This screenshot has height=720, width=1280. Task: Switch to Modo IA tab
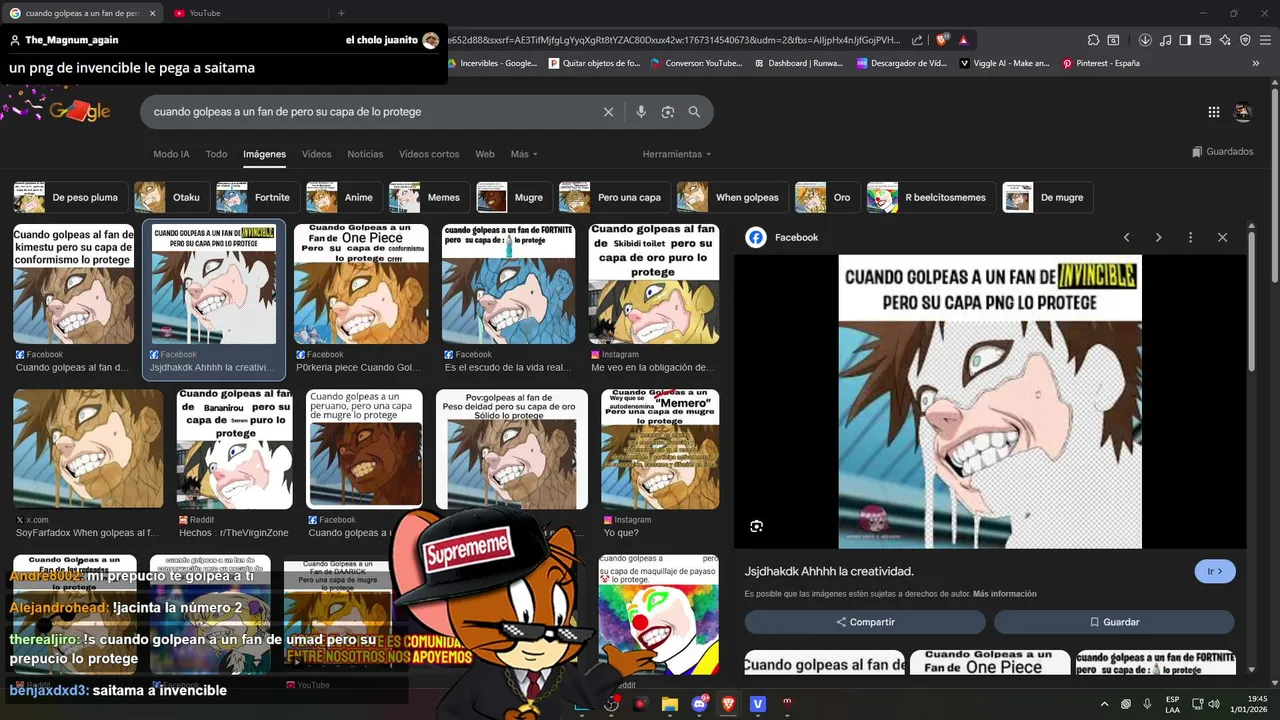pyautogui.click(x=171, y=154)
